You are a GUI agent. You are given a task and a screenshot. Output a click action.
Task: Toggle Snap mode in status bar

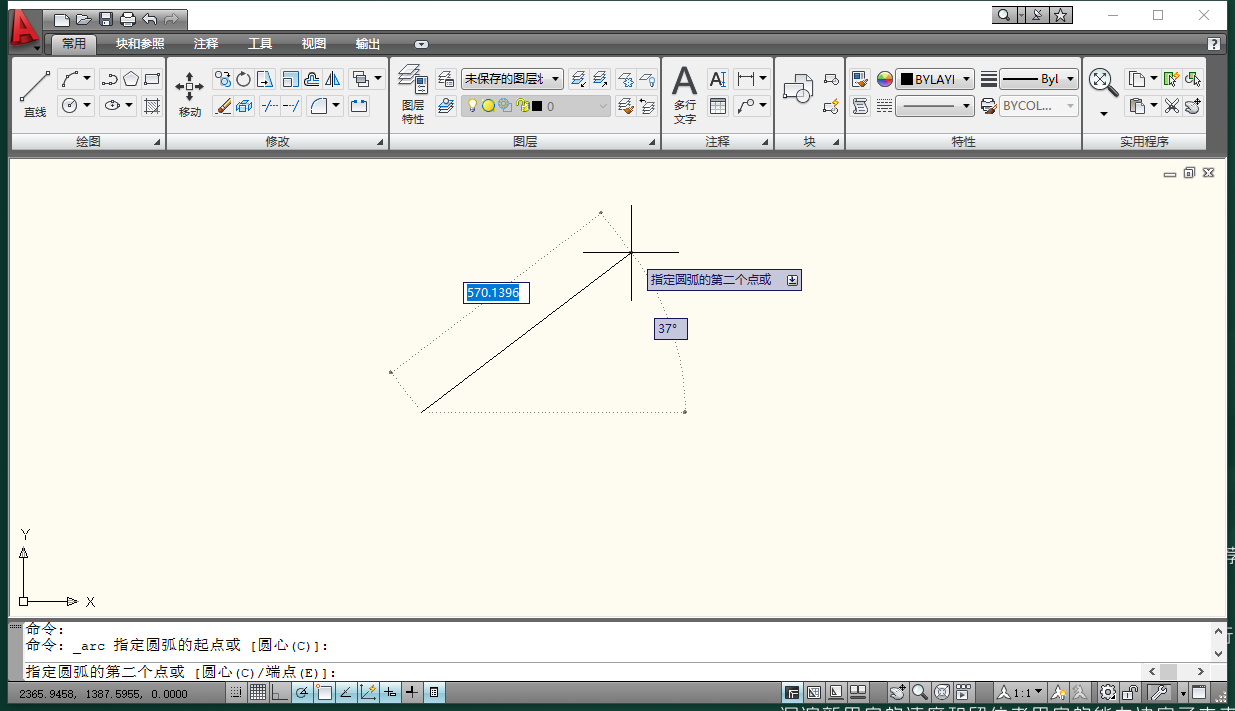pyautogui.click(x=235, y=692)
